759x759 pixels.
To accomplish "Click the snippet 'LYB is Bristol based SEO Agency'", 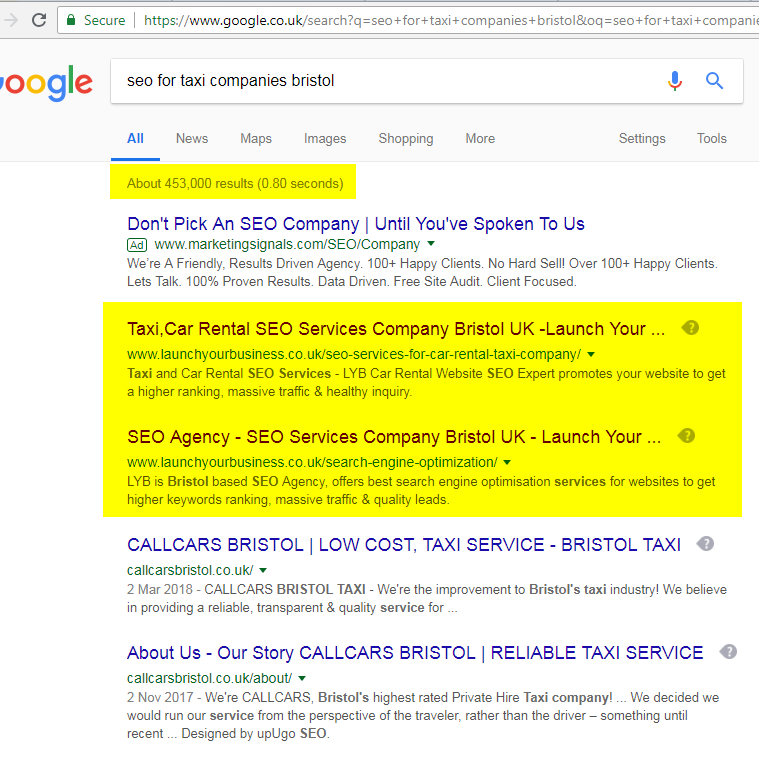I will pyautogui.click(x=421, y=490).
